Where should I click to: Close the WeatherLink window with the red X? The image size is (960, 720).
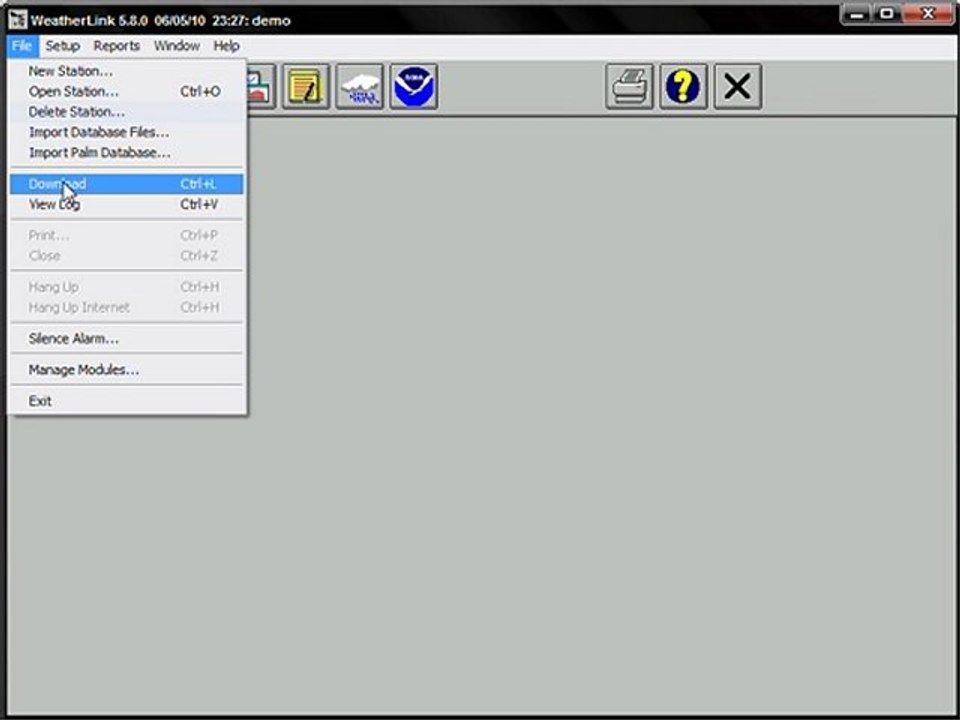(929, 14)
